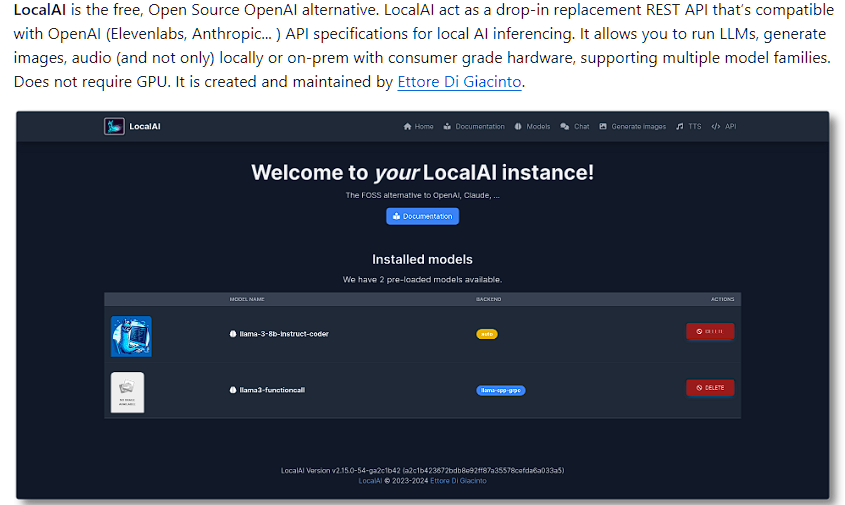Delete the llama3-functioncall model
The width and height of the screenshot is (845, 505).
pos(710,387)
